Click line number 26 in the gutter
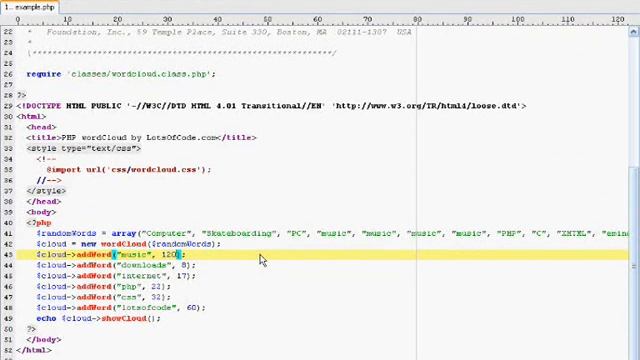 click(8, 74)
